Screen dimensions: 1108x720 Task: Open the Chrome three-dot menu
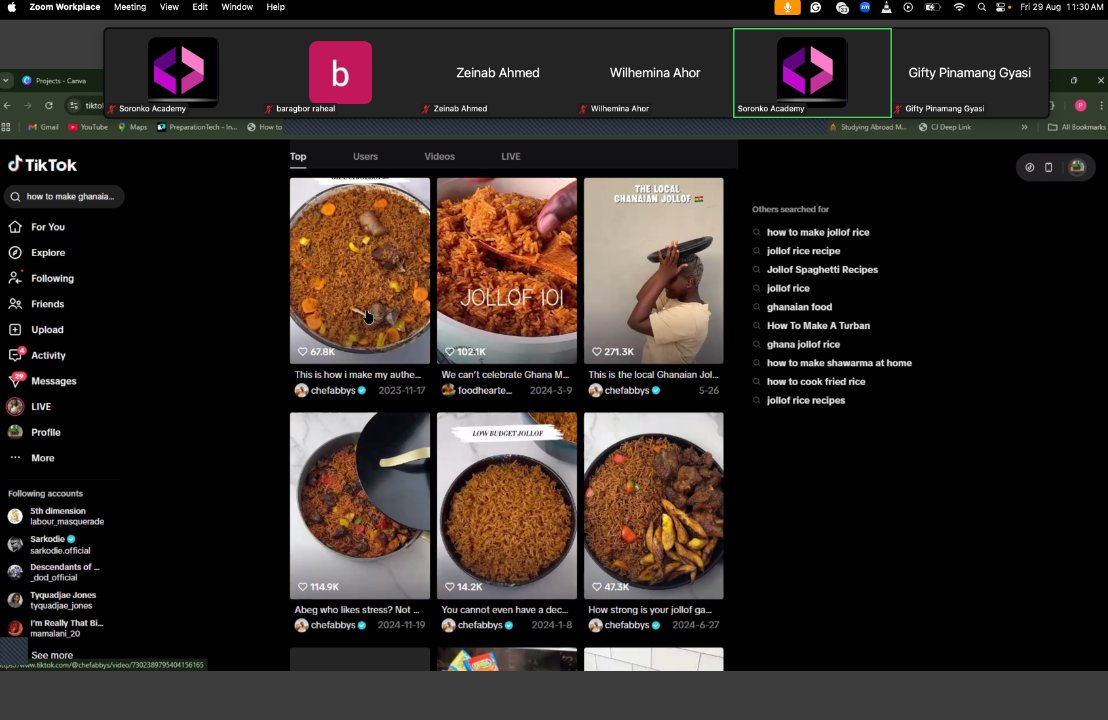(1101, 105)
